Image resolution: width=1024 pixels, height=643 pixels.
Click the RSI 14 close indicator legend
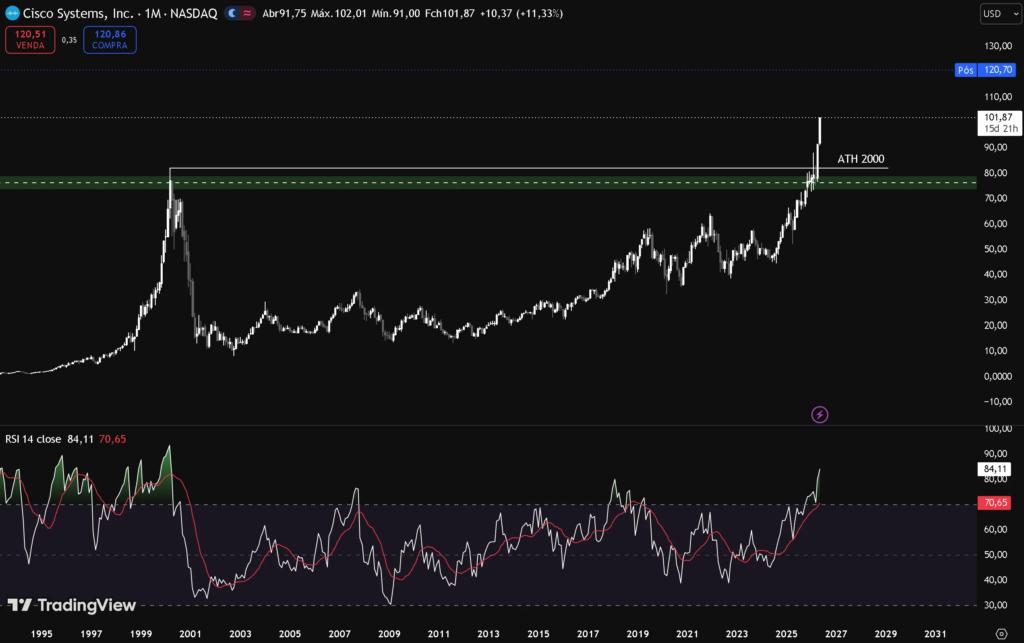click(x=33, y=439)
